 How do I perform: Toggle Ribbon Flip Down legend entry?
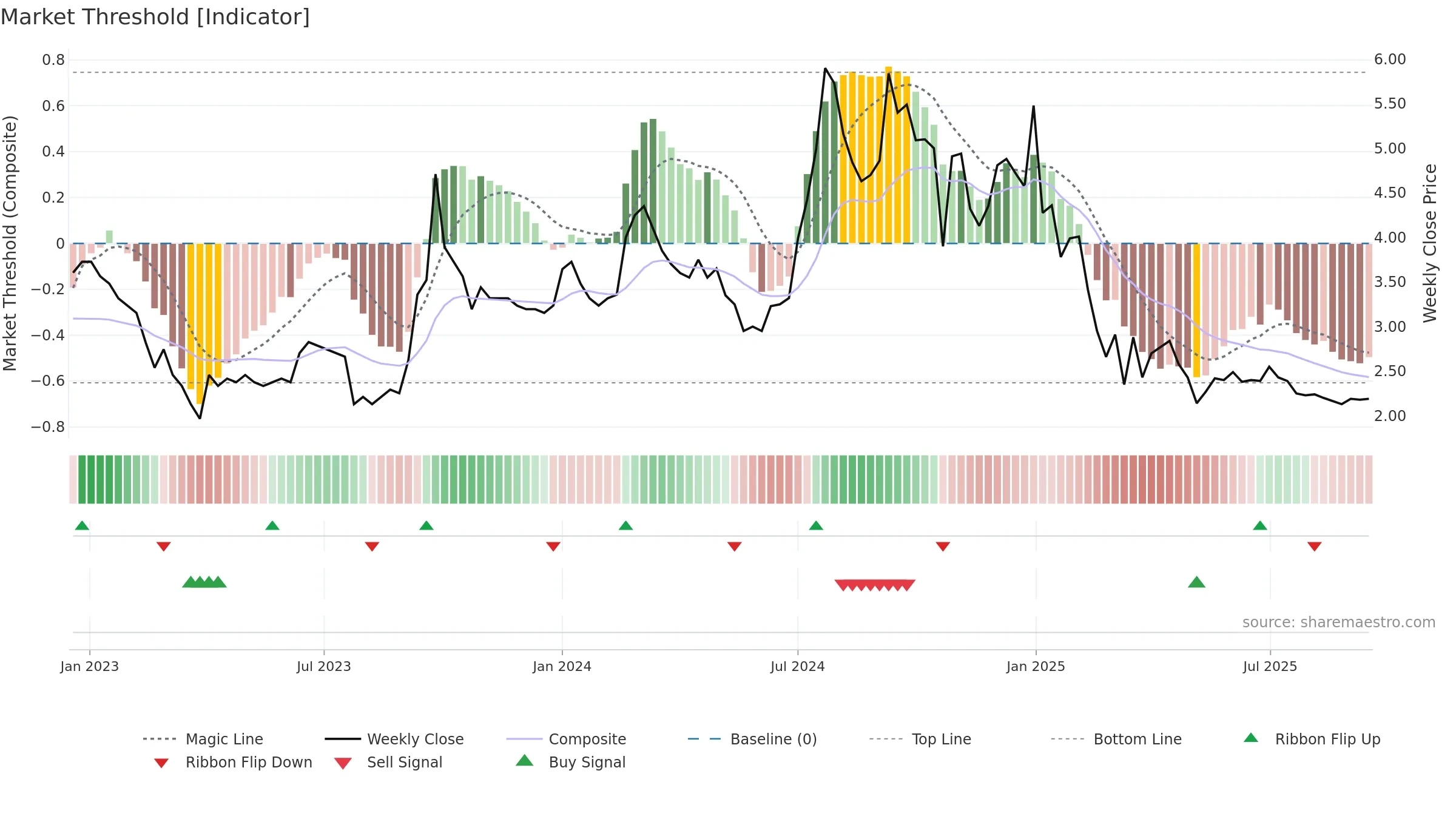tap(232, 762)
